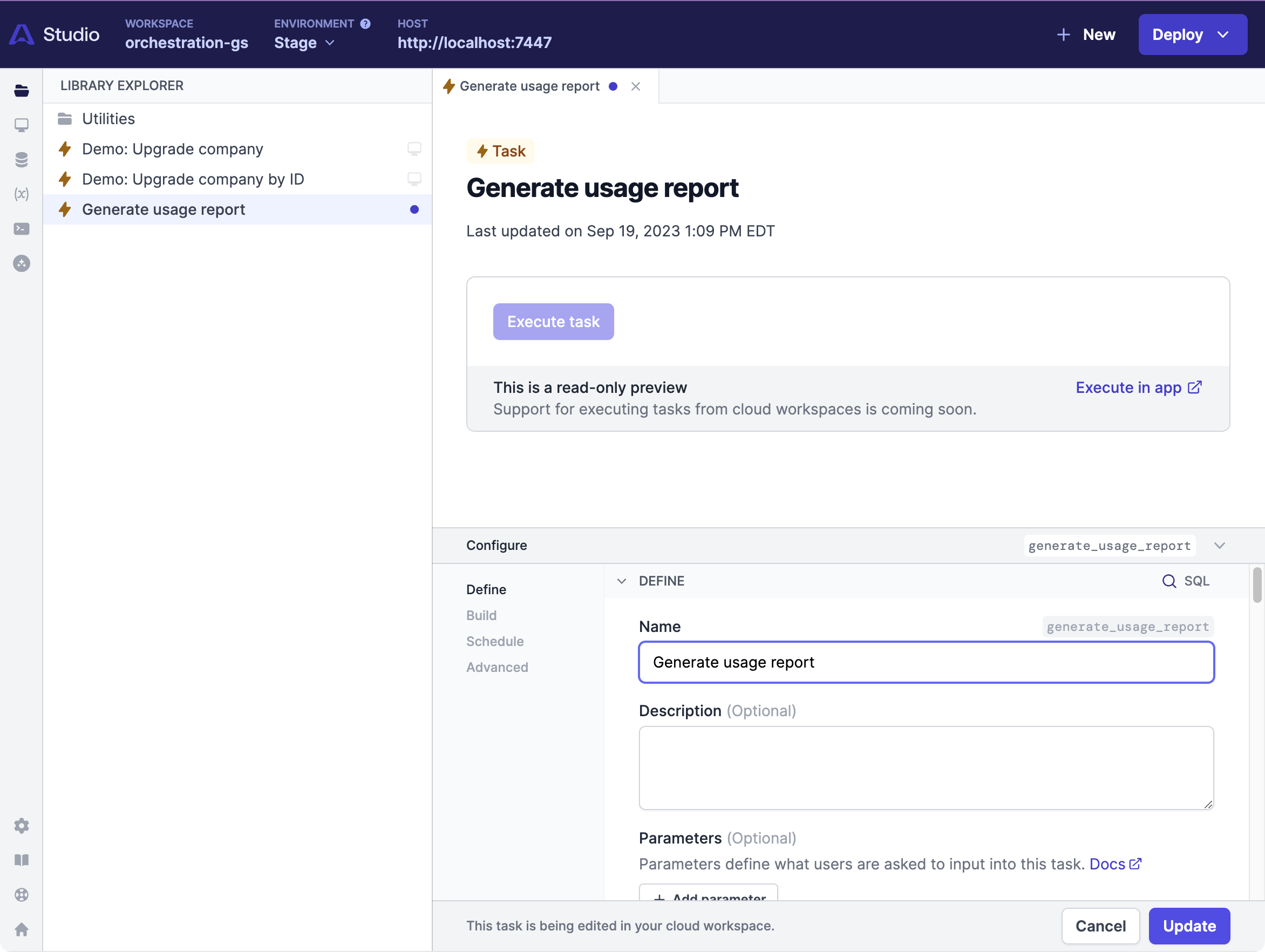The height and width of the screenshot is (952, 1265).
Task: Open the Library explorer folder icon
Action: pyautogui.click(x=22, y=90)
